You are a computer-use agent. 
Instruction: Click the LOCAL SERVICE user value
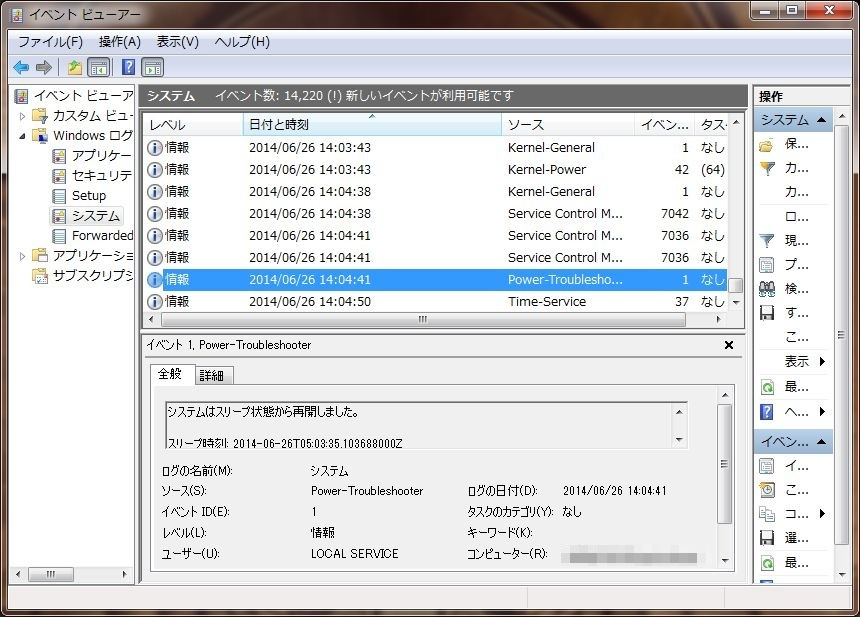pyautogui.click(x=354, y=554)
